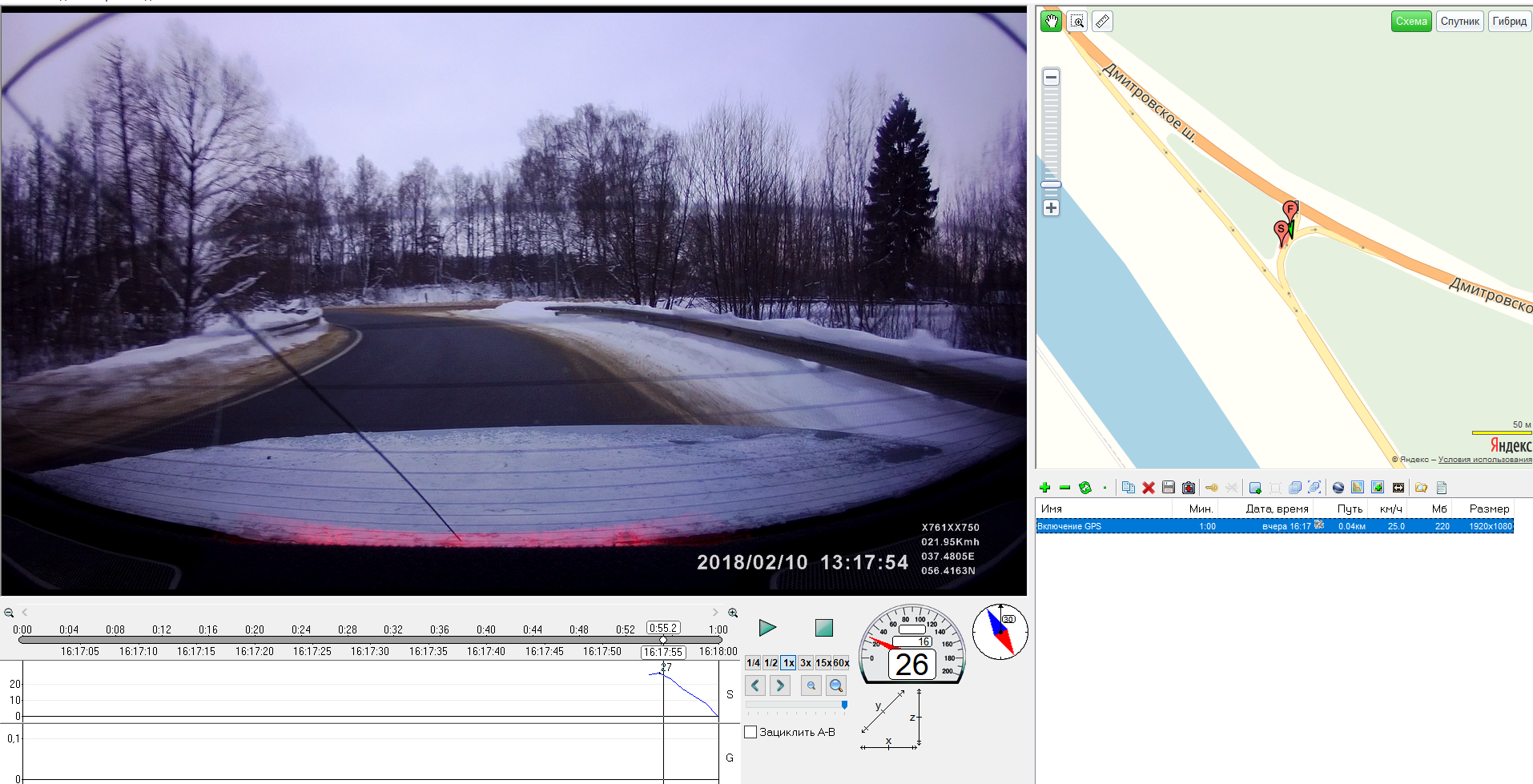Screen dimensions: 1533x784
Task: Click the green plus add file icon
Action: pos(1044,488)
